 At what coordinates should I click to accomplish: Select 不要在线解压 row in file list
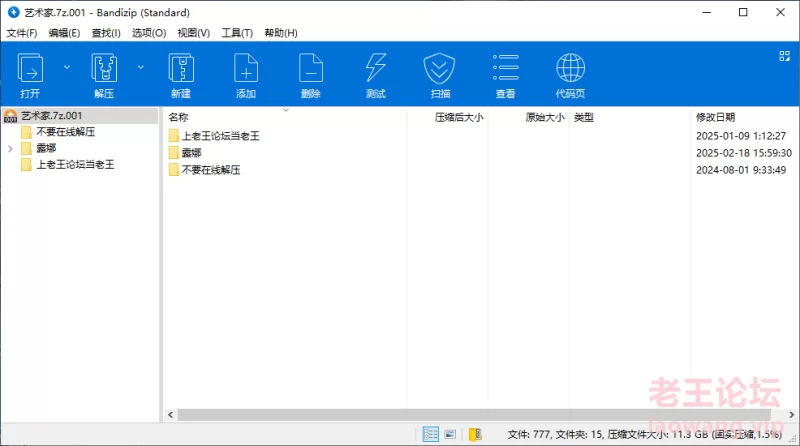point(211,170)
